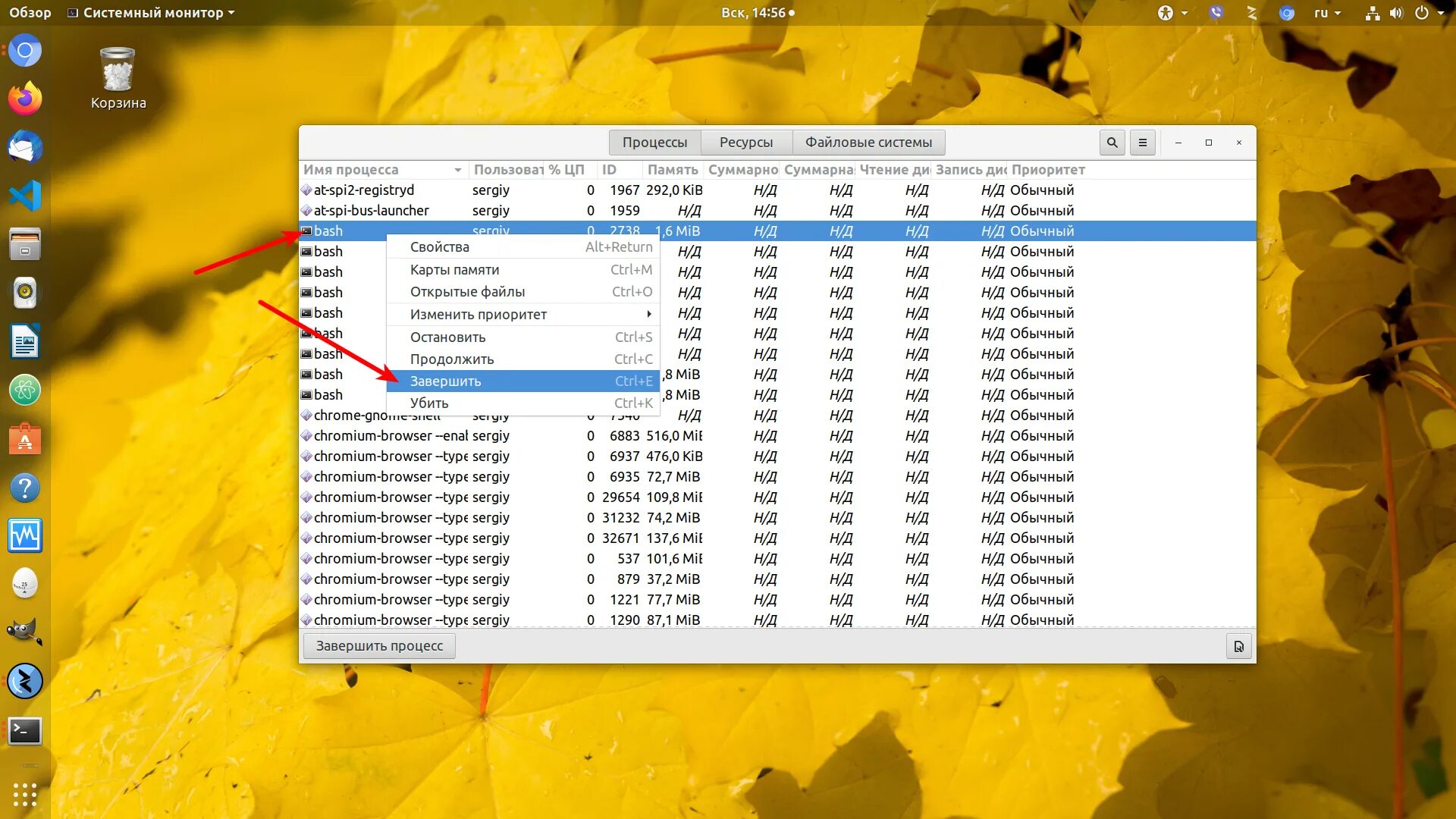Viewport: 1456px width, 819px height.
Task: Open the ru keyboard layout dropdown
Action: tap(1327, 13)
